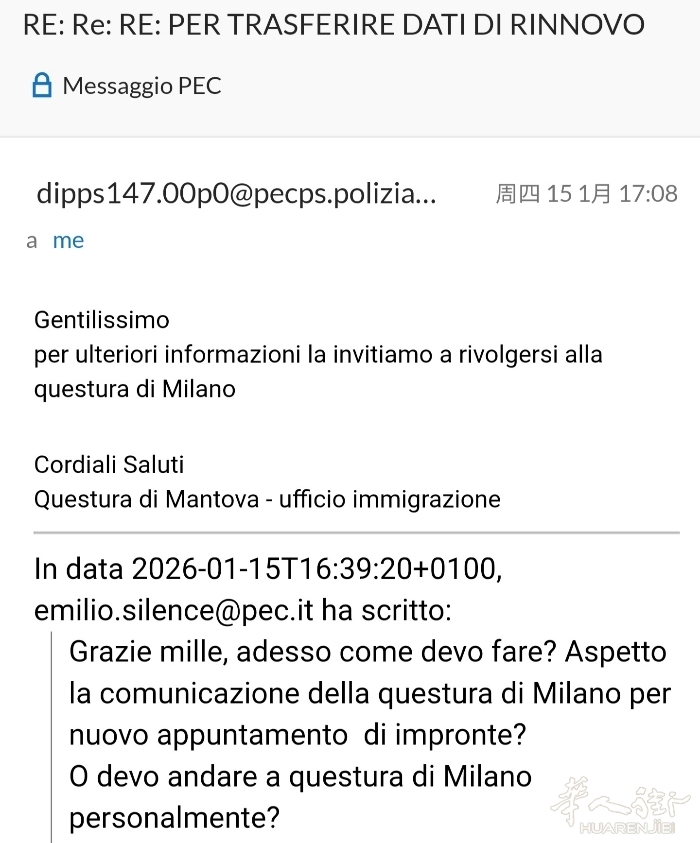Image resolution: width=700 pixels, height=843 pixels.
Task: Open the sender address dipps147.00p0@pecps.polizia
Action: pyautogui.click(x=236, y=193)
